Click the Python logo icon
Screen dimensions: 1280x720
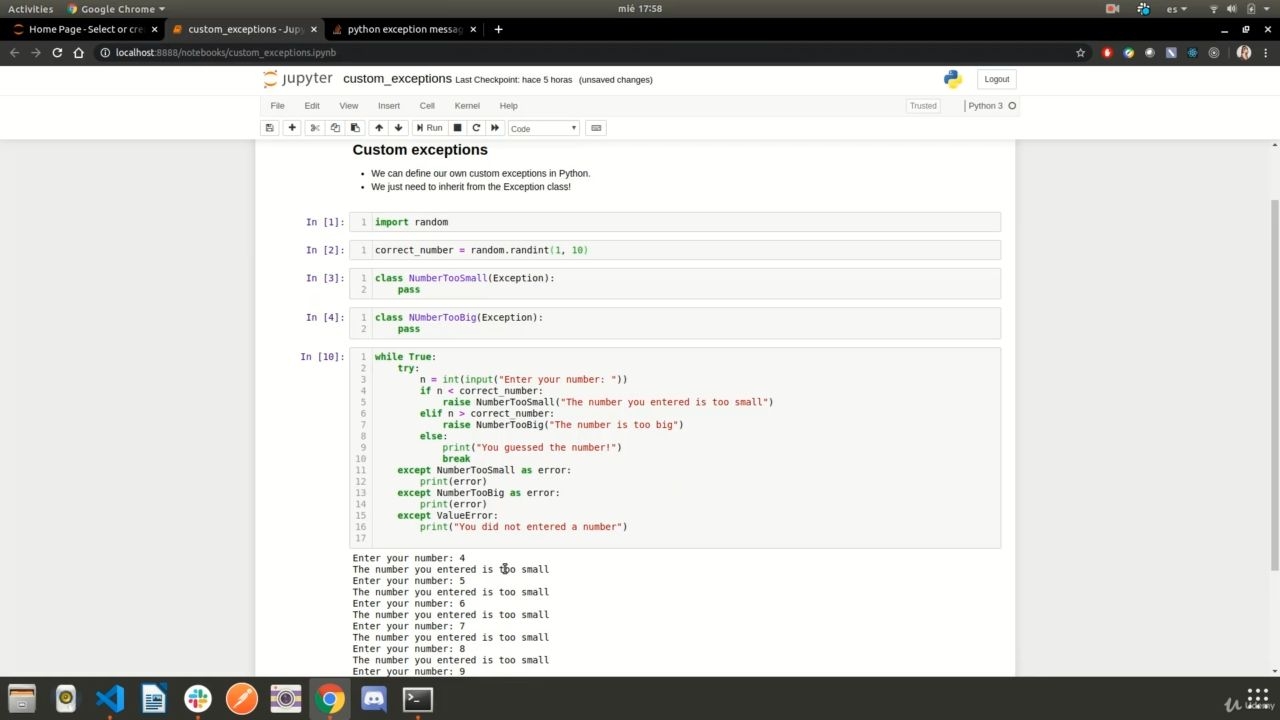coord(952,79)
